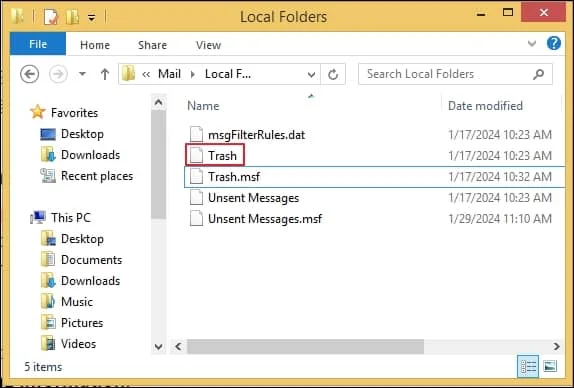Open the address bar history dropdown
This screenshot has width=574, height=388.
click(x=311, y=75)
